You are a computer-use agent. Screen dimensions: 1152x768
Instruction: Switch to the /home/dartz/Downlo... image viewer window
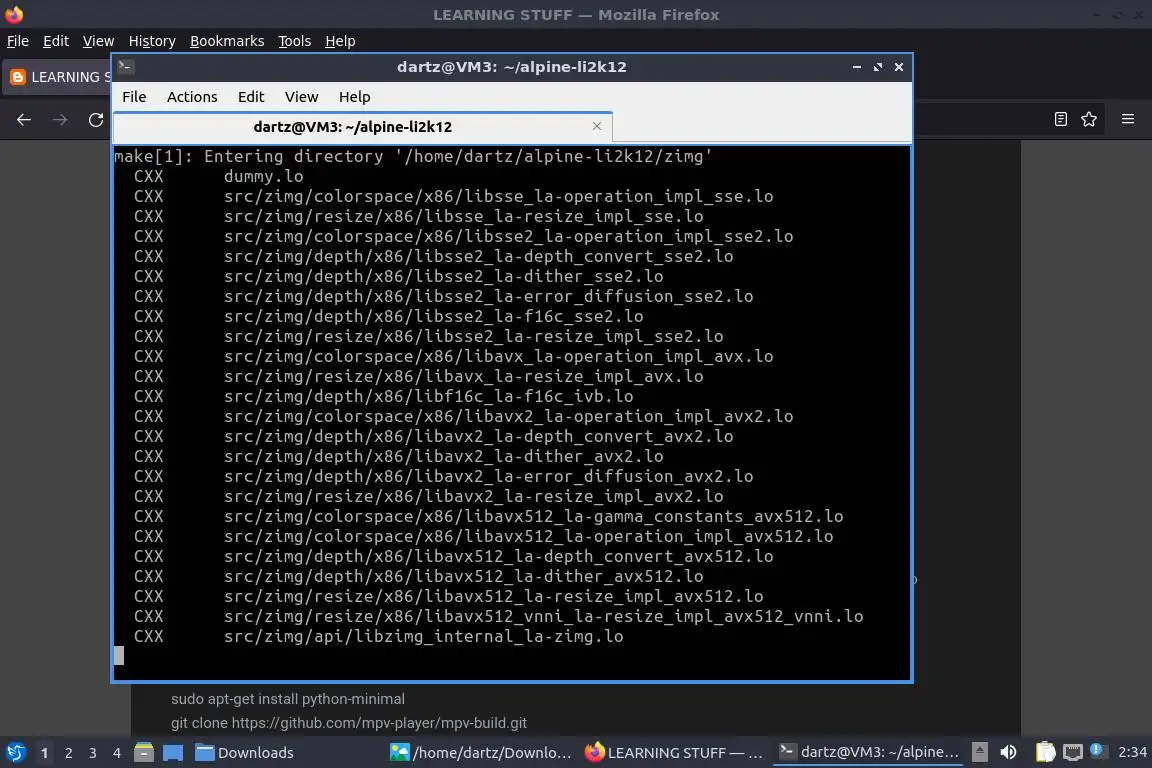pos(480,753)
